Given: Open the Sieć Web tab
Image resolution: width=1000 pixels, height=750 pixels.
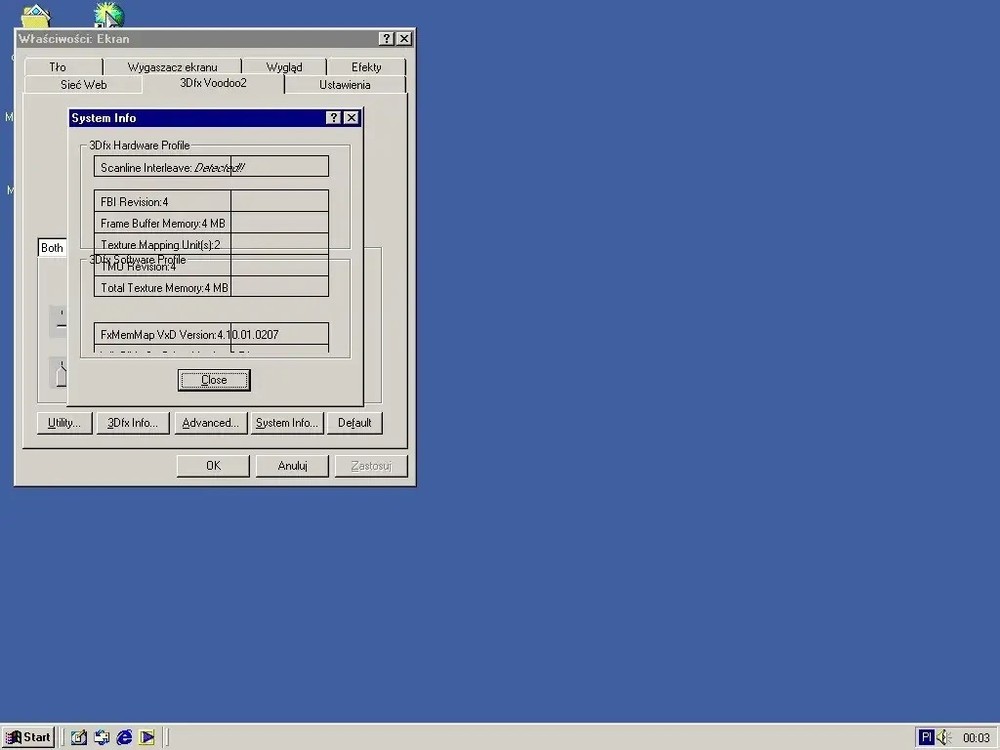Looking at the screenshot, I should [84, 85].
